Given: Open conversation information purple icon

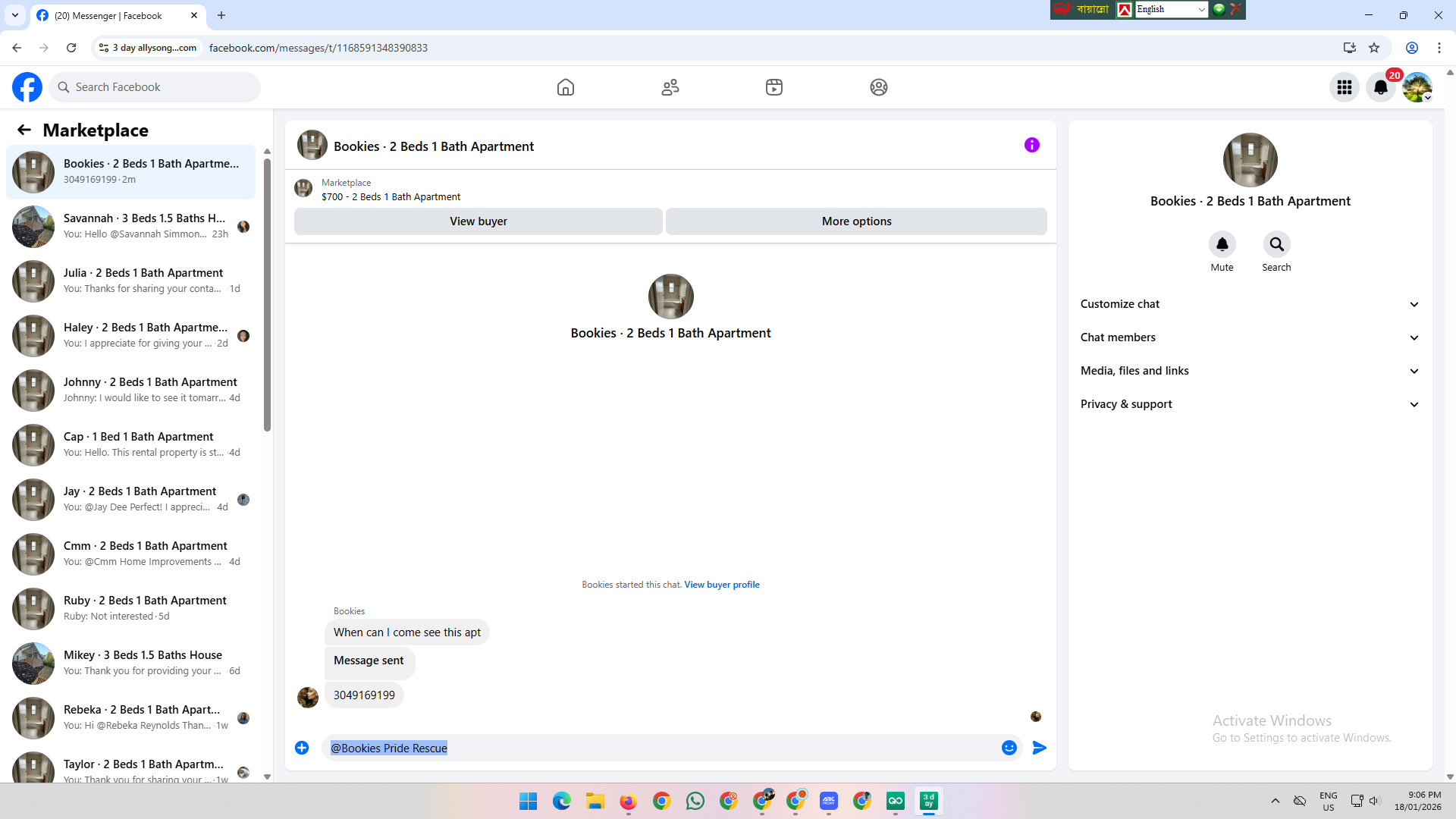Looking at the screenshot, I should click(1031, 145).
